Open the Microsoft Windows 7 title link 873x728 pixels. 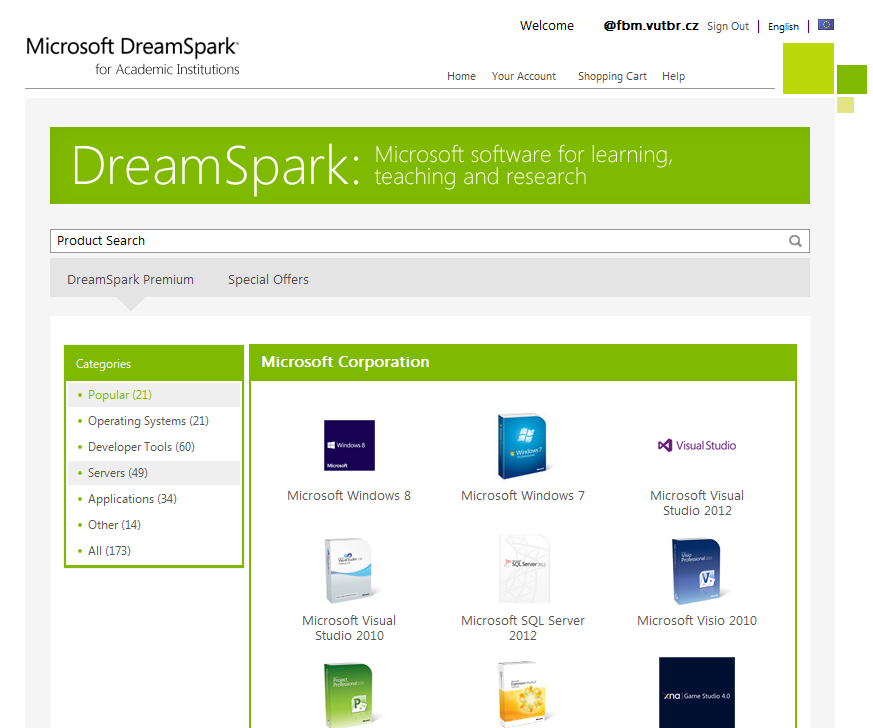pos(523,495)
